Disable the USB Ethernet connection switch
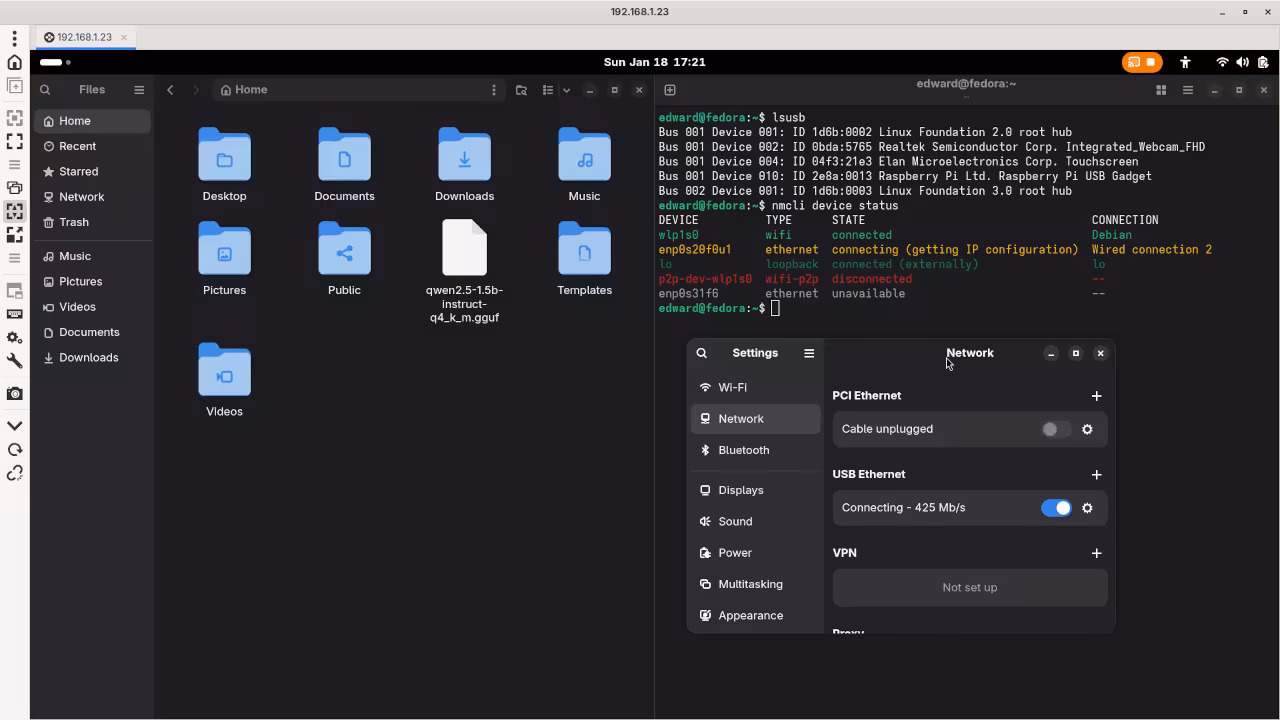 [1055, 508]
